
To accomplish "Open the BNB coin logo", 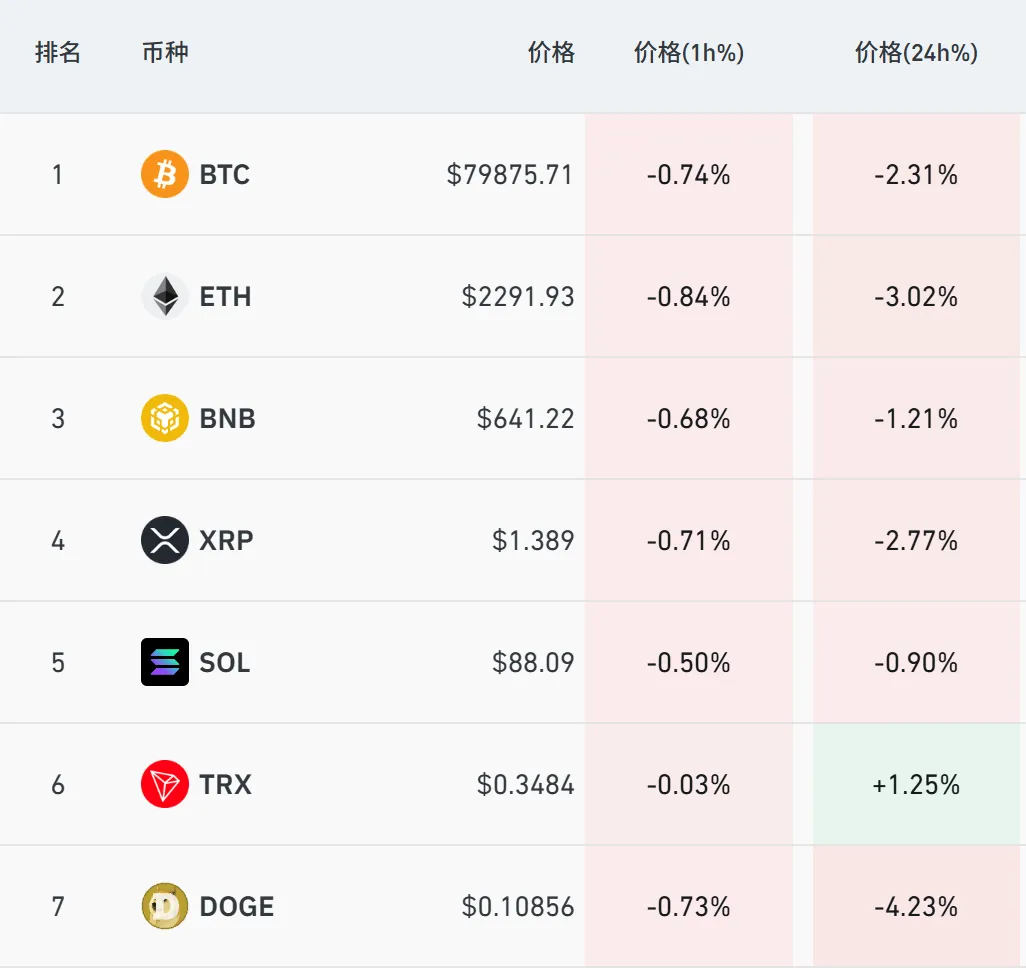I will point(165,418).
